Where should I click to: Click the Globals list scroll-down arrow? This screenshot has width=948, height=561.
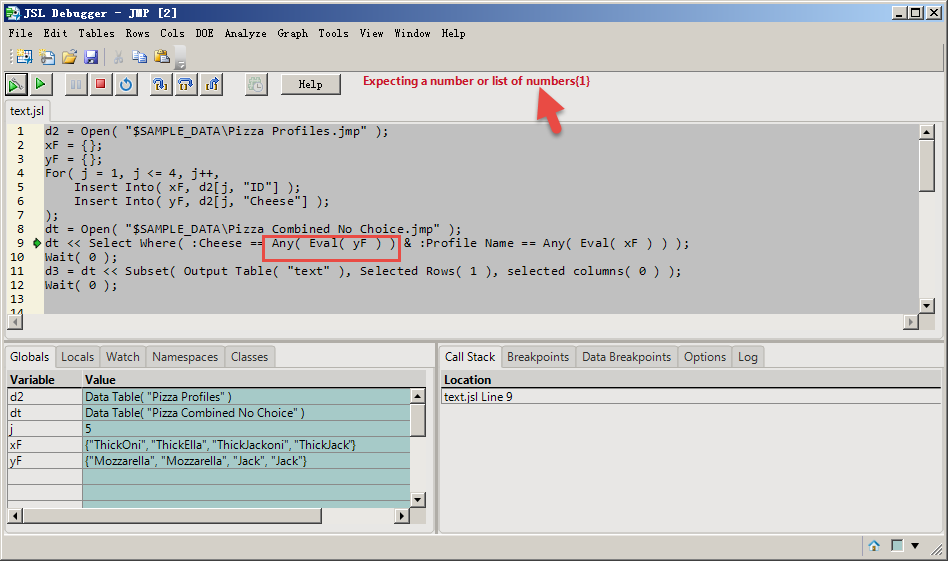(418, 500)
